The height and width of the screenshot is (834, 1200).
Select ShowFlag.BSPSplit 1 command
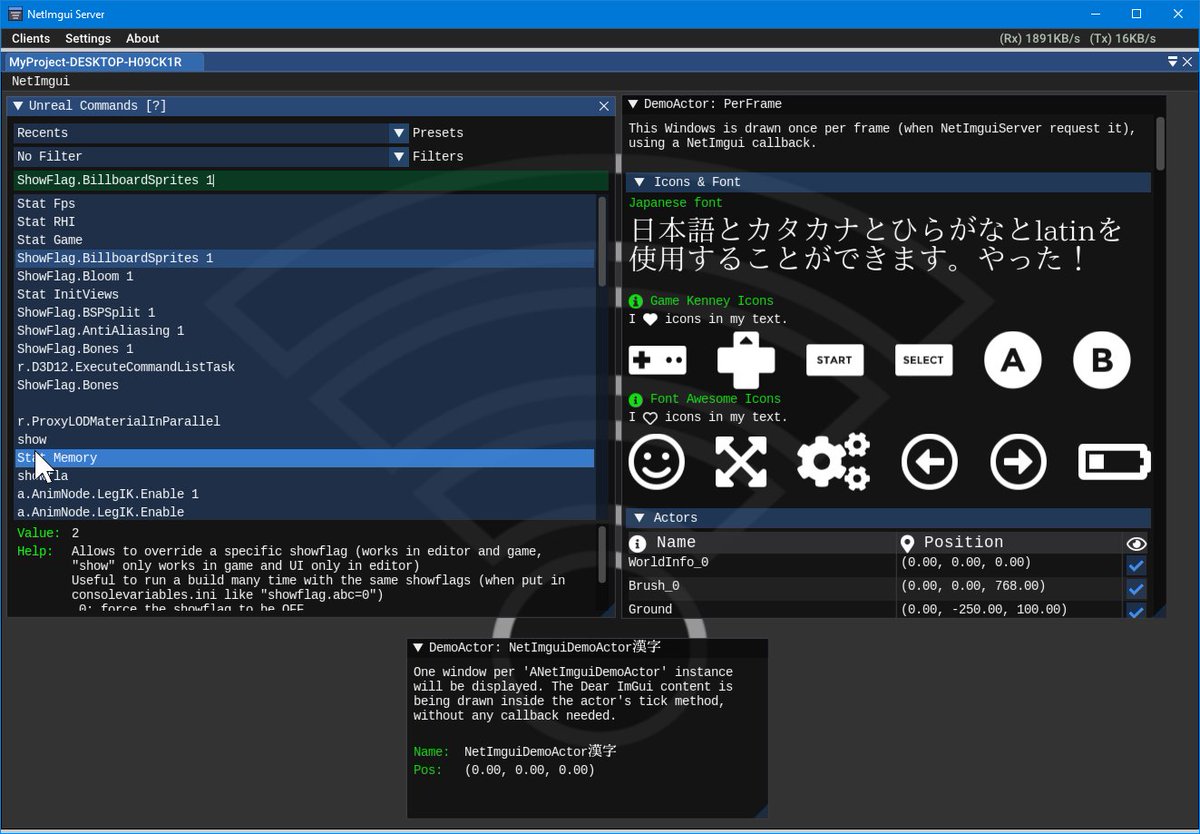tap(305, 313)
